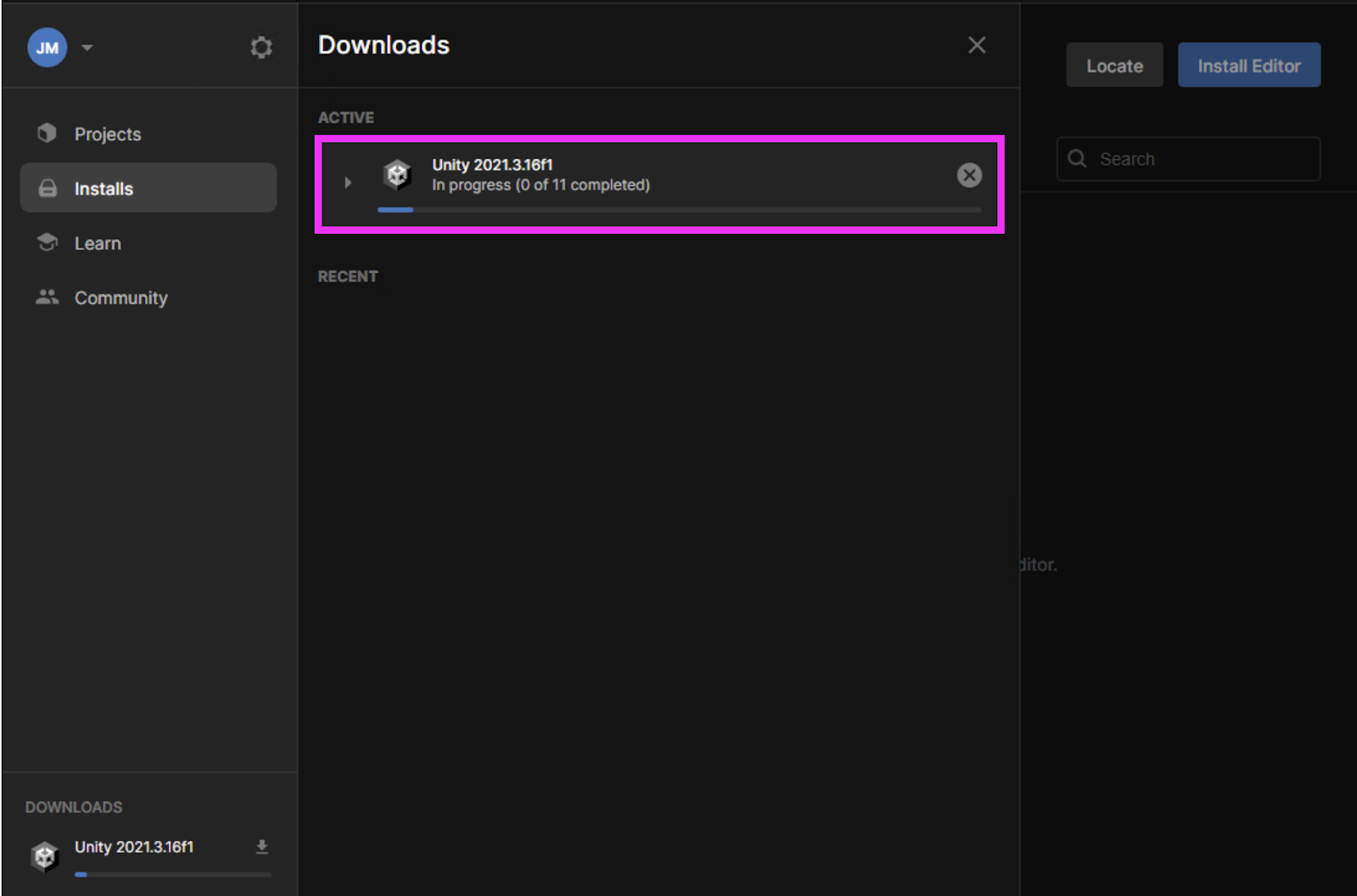1357x896 pixels.
Task: Click the Unity cube icon in the active download
Action: coord(397,175)
